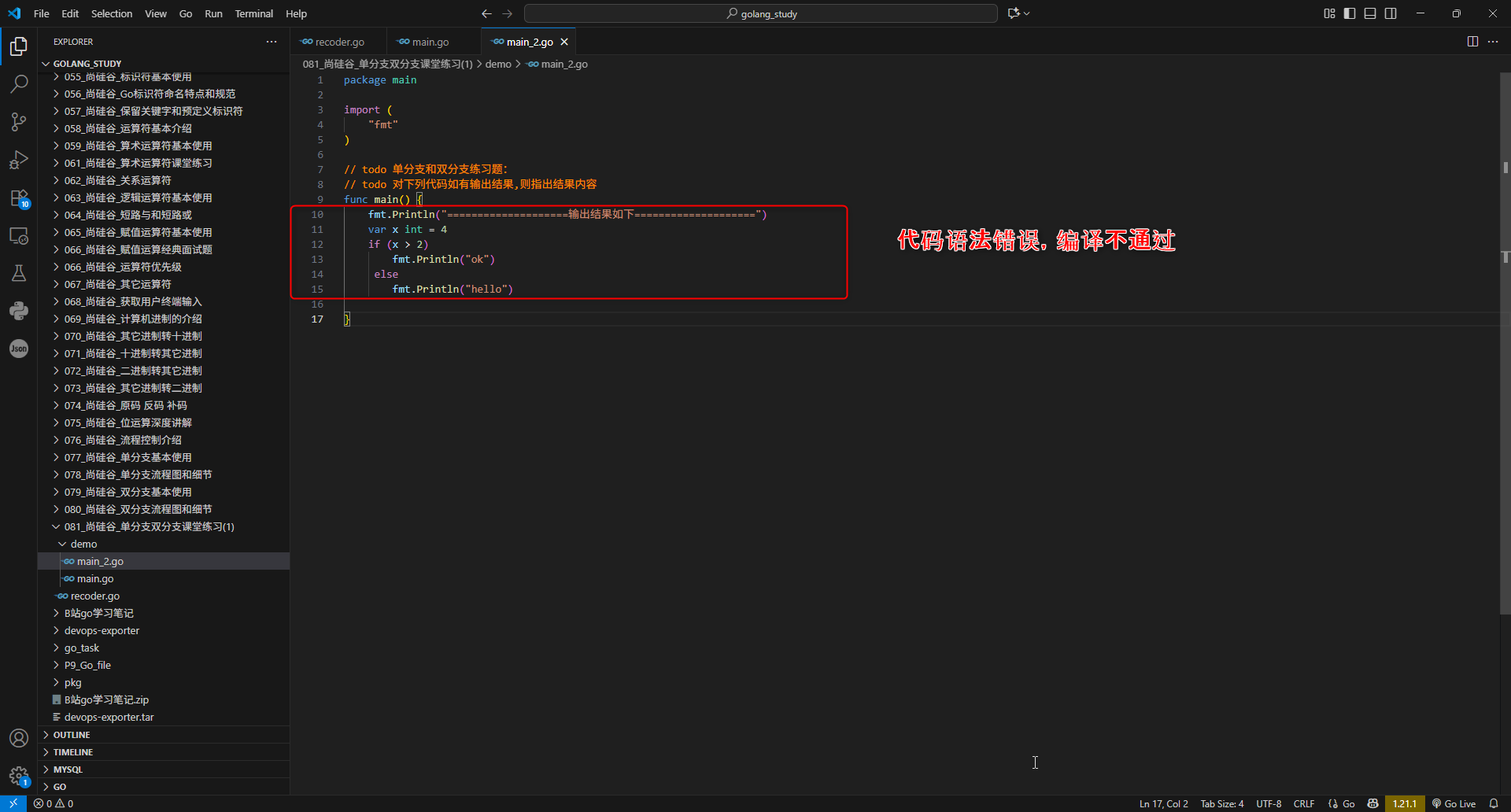Expand the MYSQL section

click(164, 770)
